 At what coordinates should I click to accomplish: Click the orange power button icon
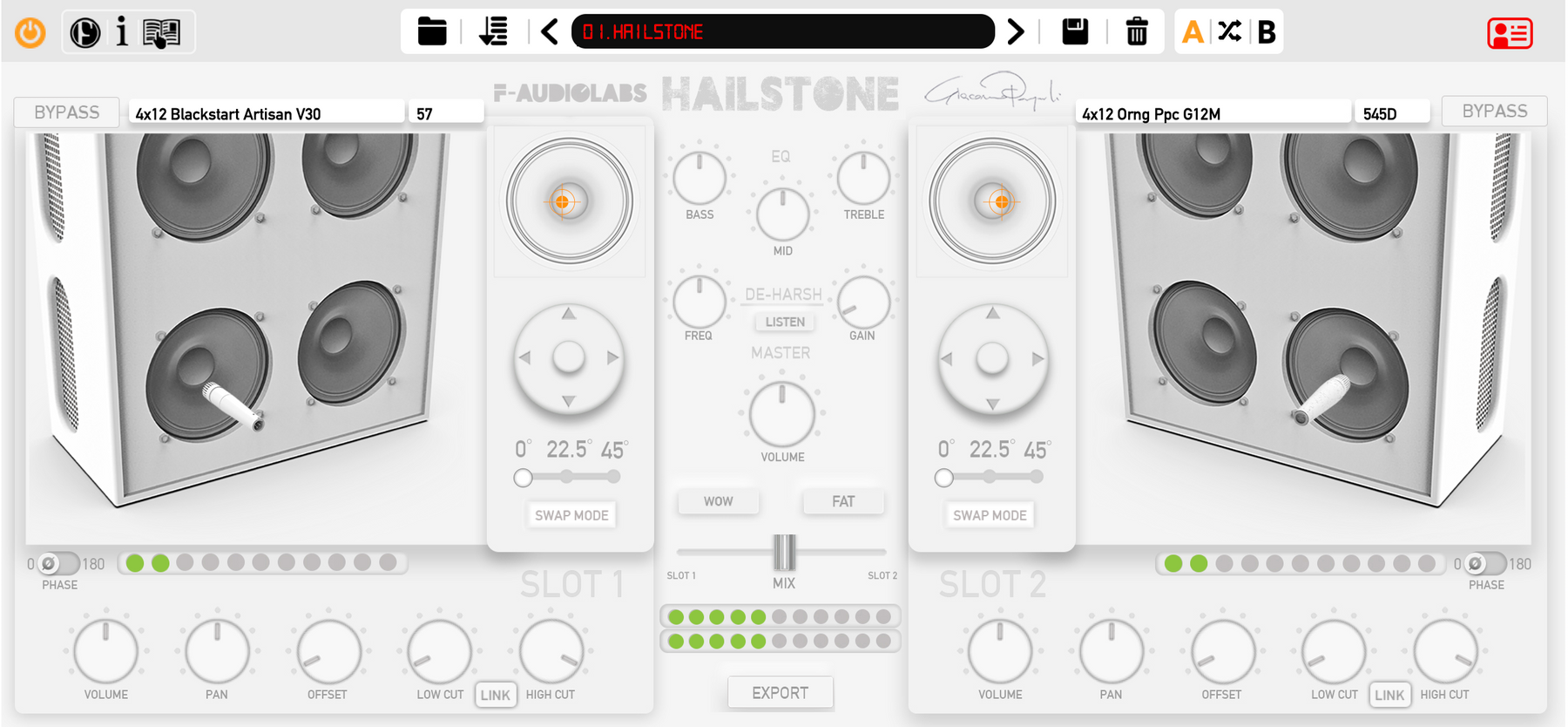click(x=30, y=33)
